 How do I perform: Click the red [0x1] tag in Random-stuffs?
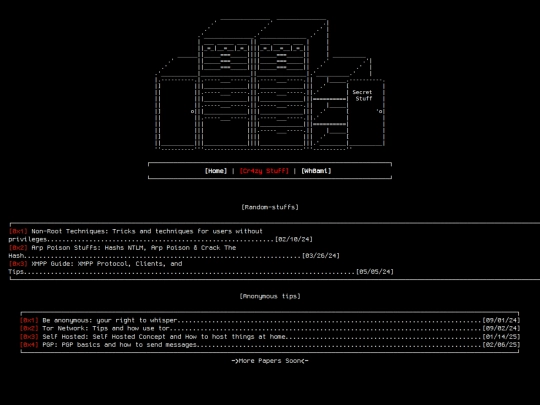(x=18, y=231)
